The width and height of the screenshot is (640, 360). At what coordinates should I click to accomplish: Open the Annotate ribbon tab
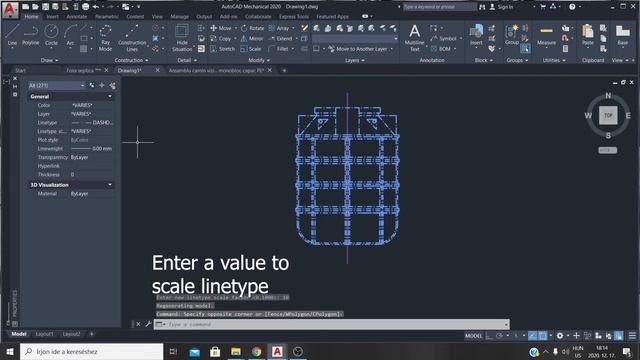[77, 17]
